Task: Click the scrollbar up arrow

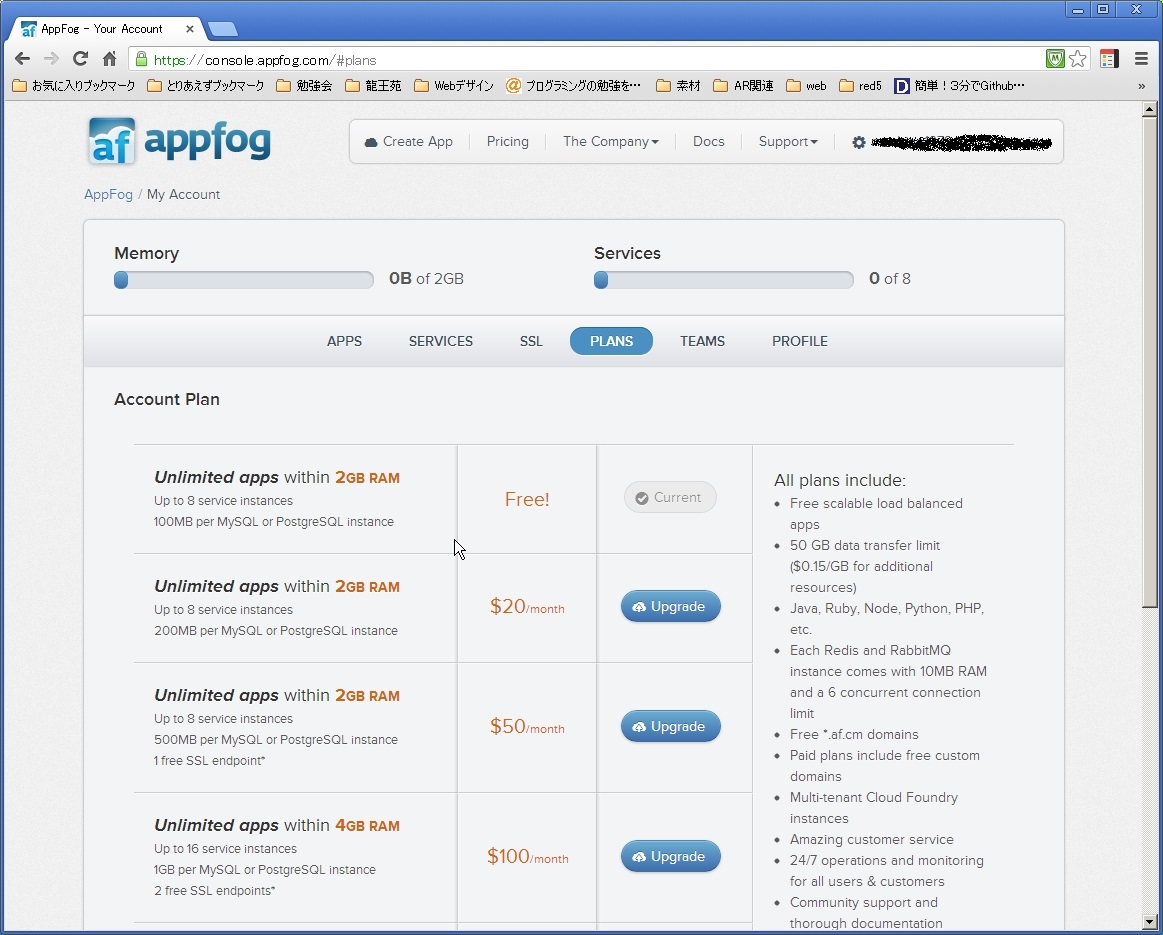Action: (1149, 109)
